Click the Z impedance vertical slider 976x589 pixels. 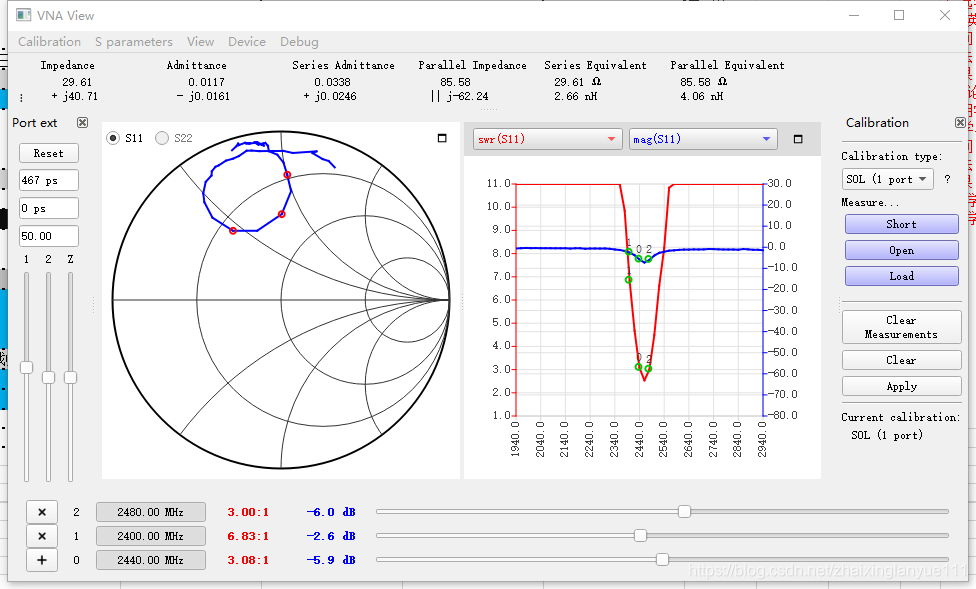coord(70,377)
